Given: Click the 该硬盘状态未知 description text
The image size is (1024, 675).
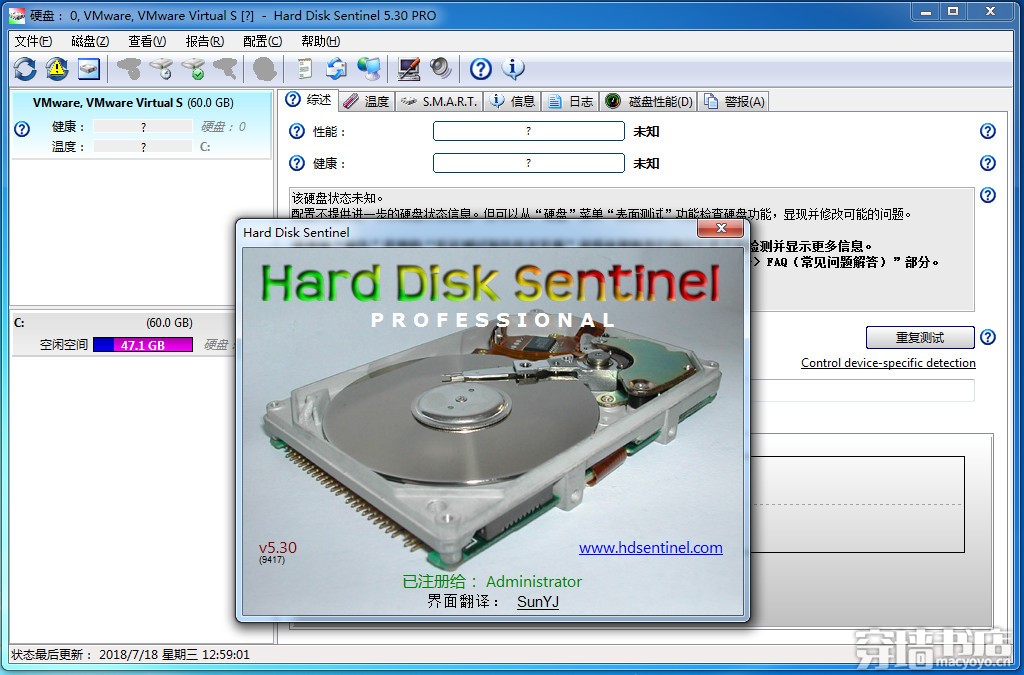Looking at the screenshot, I should 338,198.
